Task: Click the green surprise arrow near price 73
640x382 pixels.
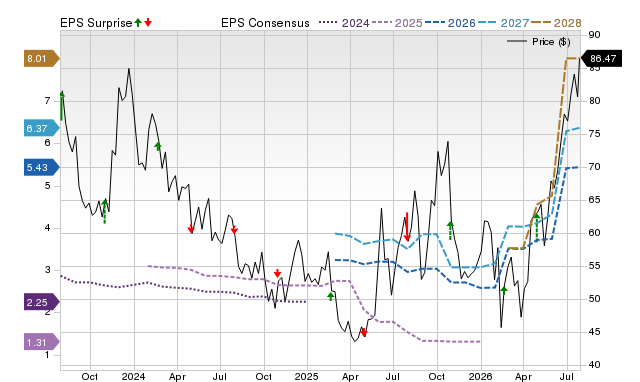Action: [x=158, y=146]
